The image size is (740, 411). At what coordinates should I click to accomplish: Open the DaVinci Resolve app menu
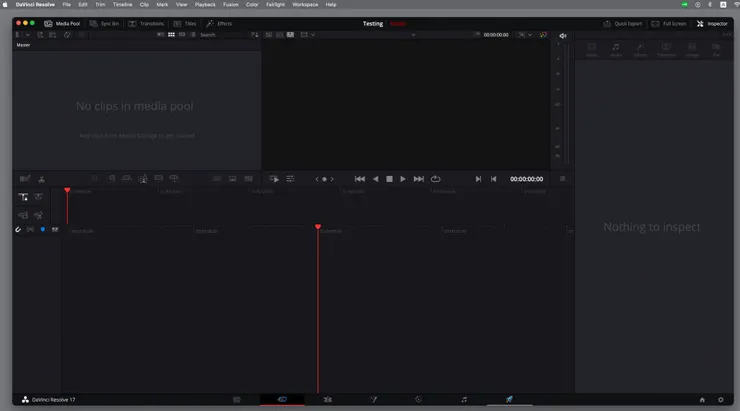point(35,5)
